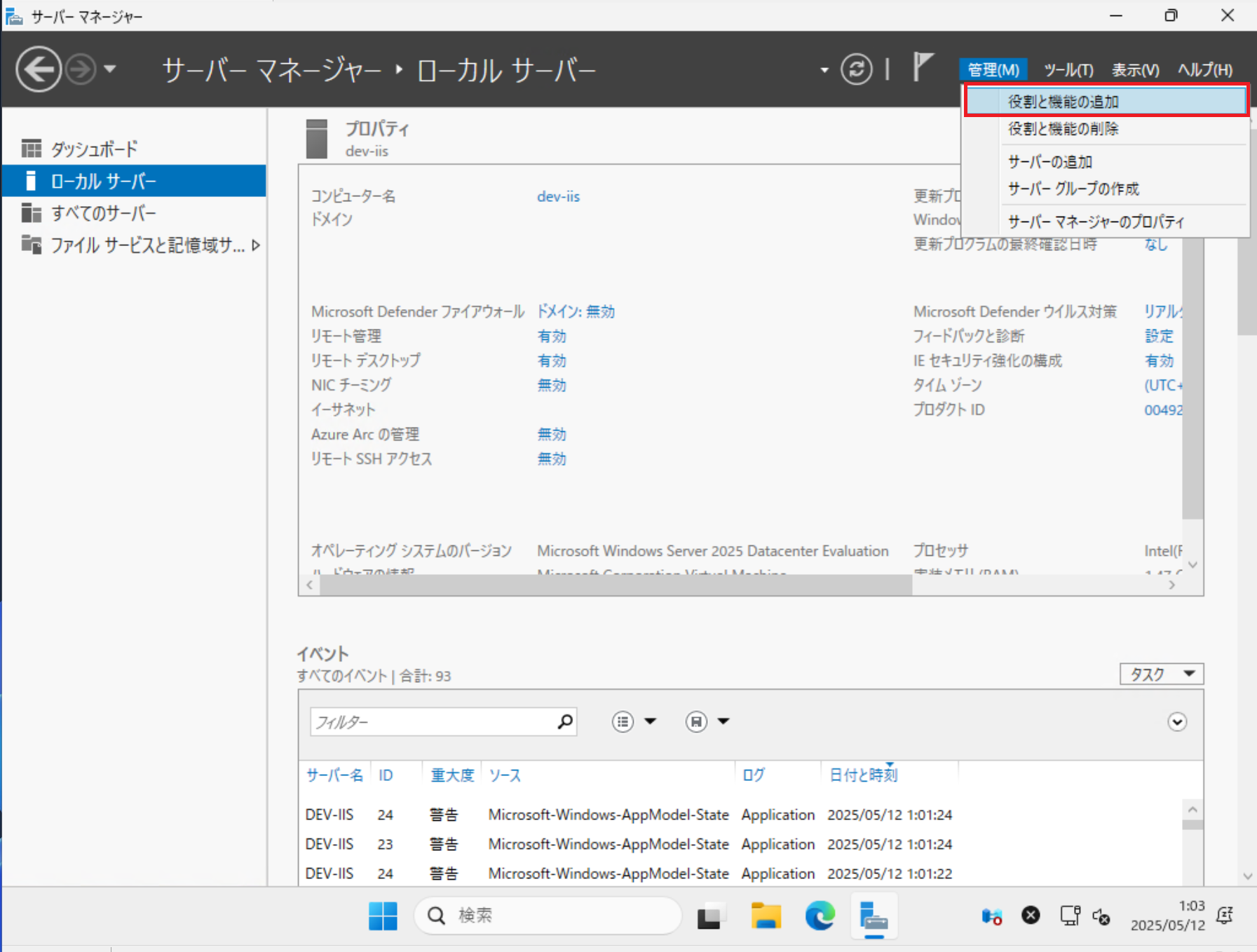
Task: Expand the events filter chevron button
Action: (1177, 722)
